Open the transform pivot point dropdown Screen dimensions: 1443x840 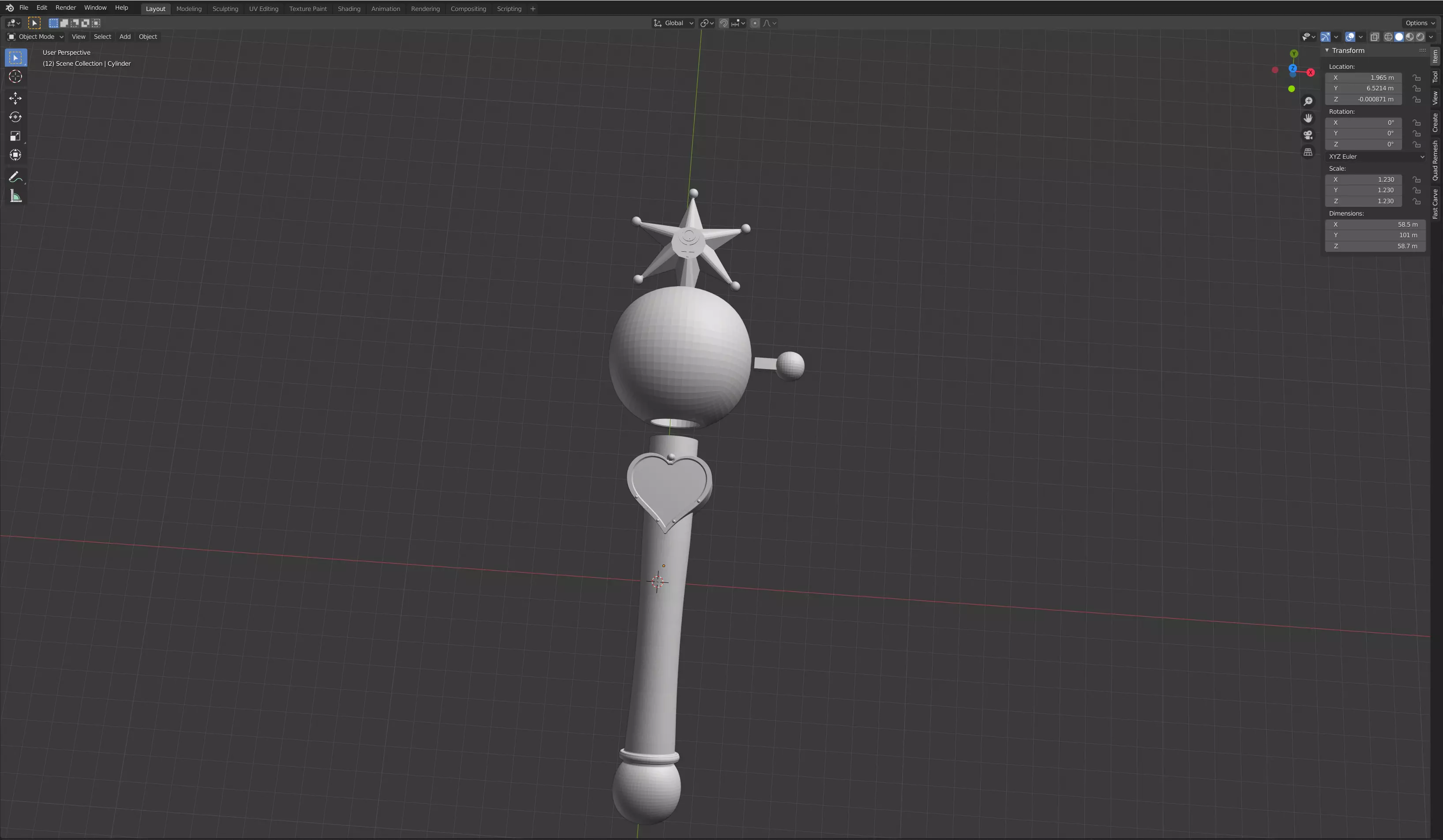pyautogui.click(x=707, y=23)
